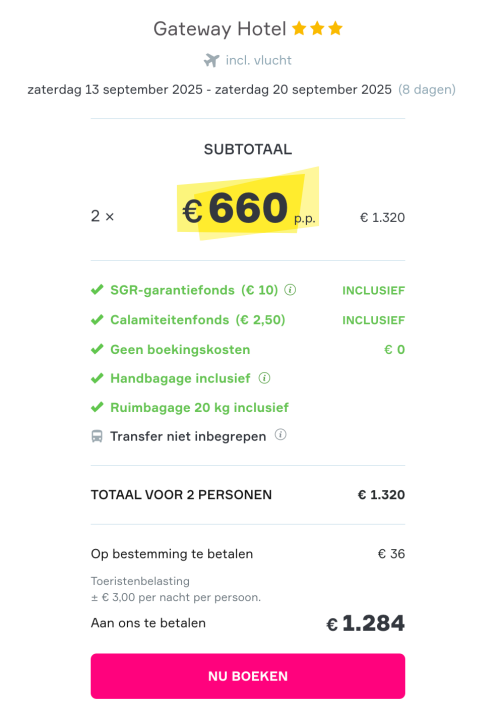Show info for Transfer niet inbegrepen

point(280,435)
